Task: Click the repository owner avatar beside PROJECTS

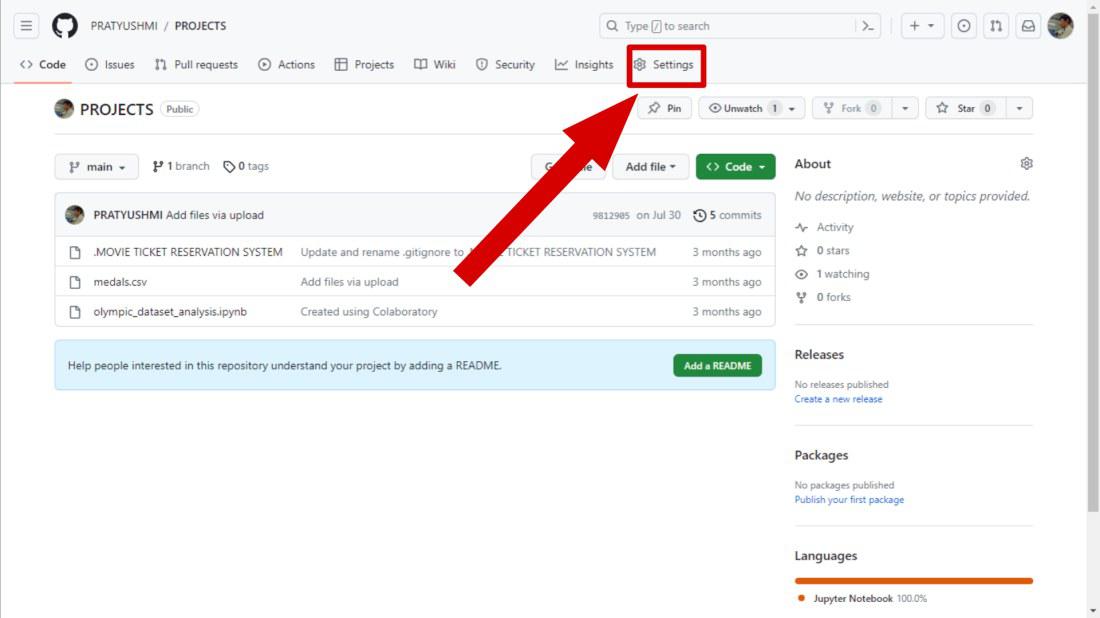Action: click(64, 109)
